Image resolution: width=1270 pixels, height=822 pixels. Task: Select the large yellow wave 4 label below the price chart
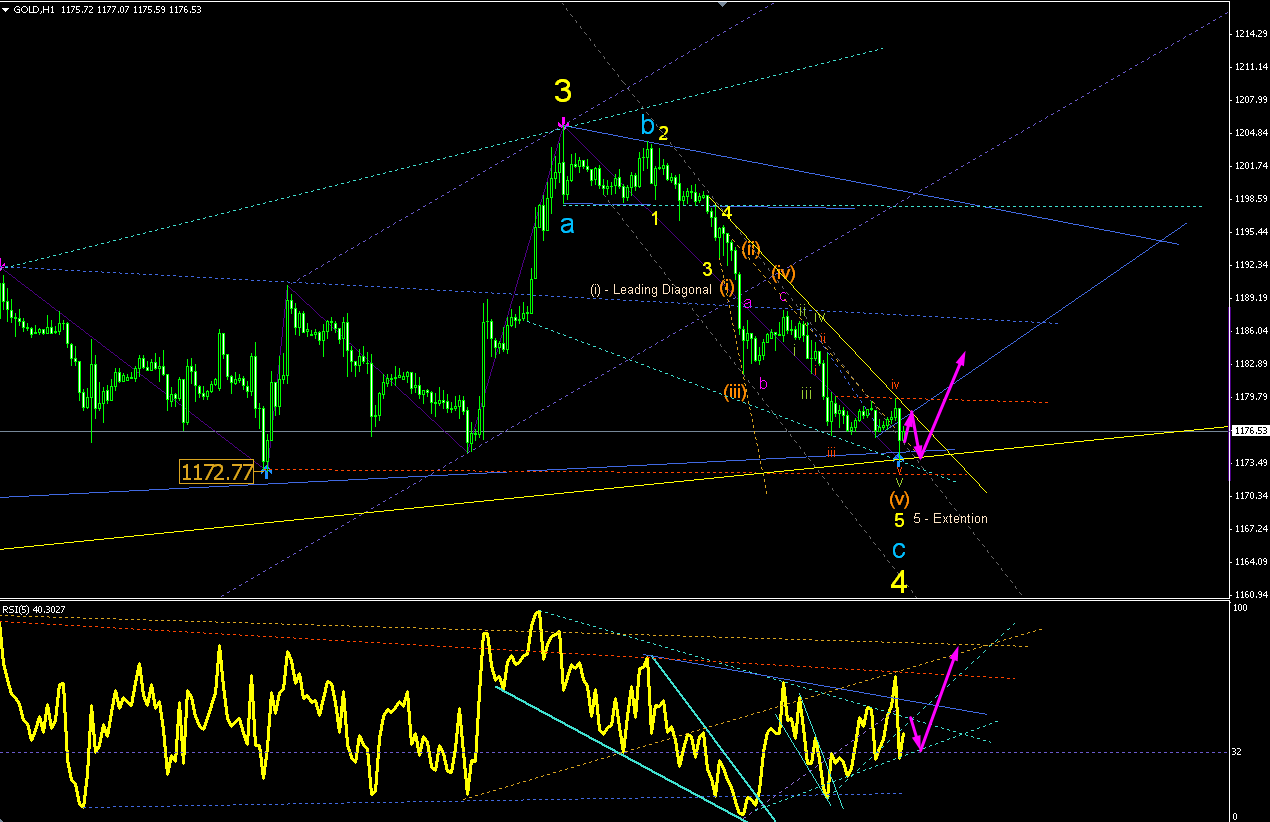coord(899,582)
